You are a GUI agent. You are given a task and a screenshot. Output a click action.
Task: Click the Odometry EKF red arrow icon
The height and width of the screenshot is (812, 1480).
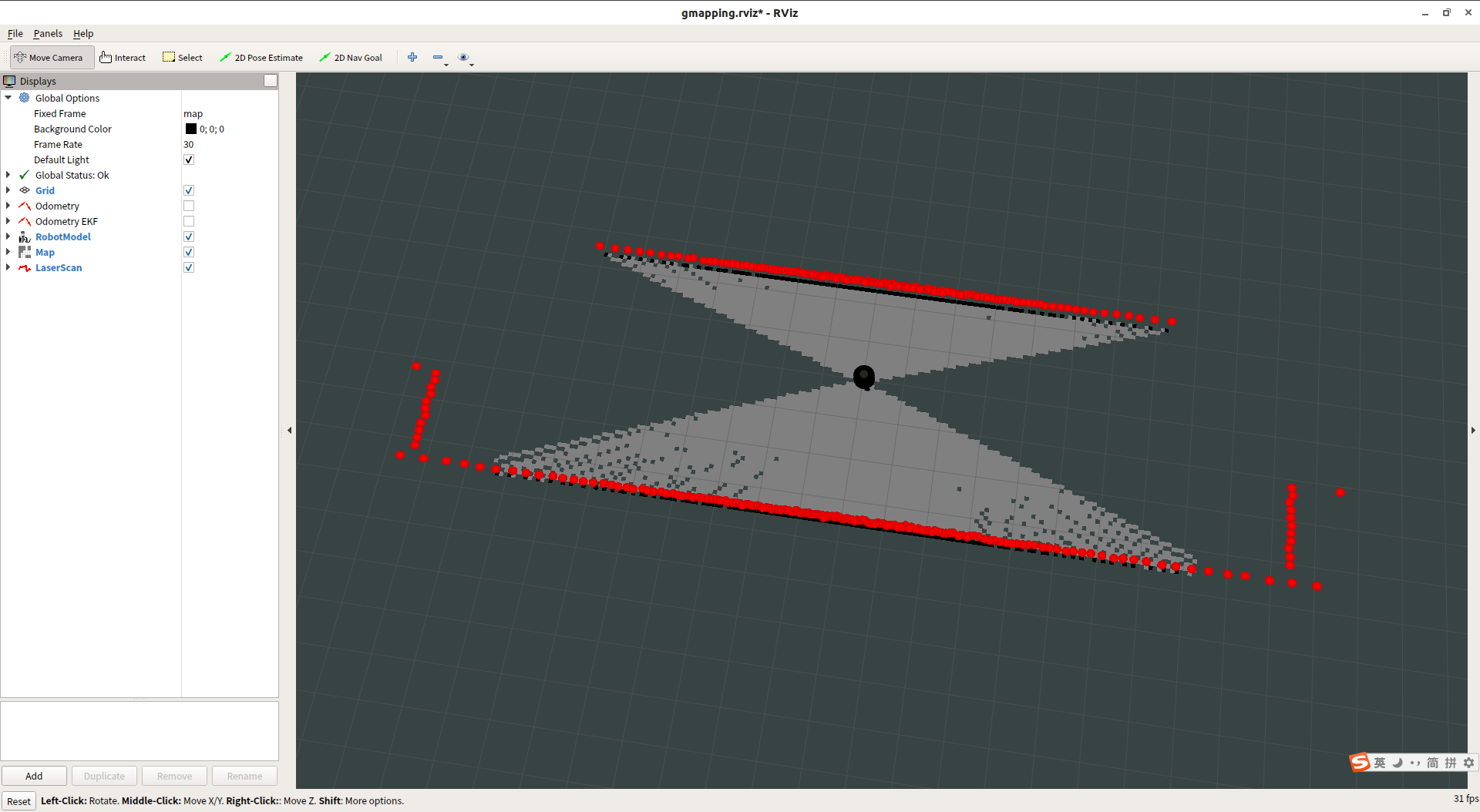[25, 221]
